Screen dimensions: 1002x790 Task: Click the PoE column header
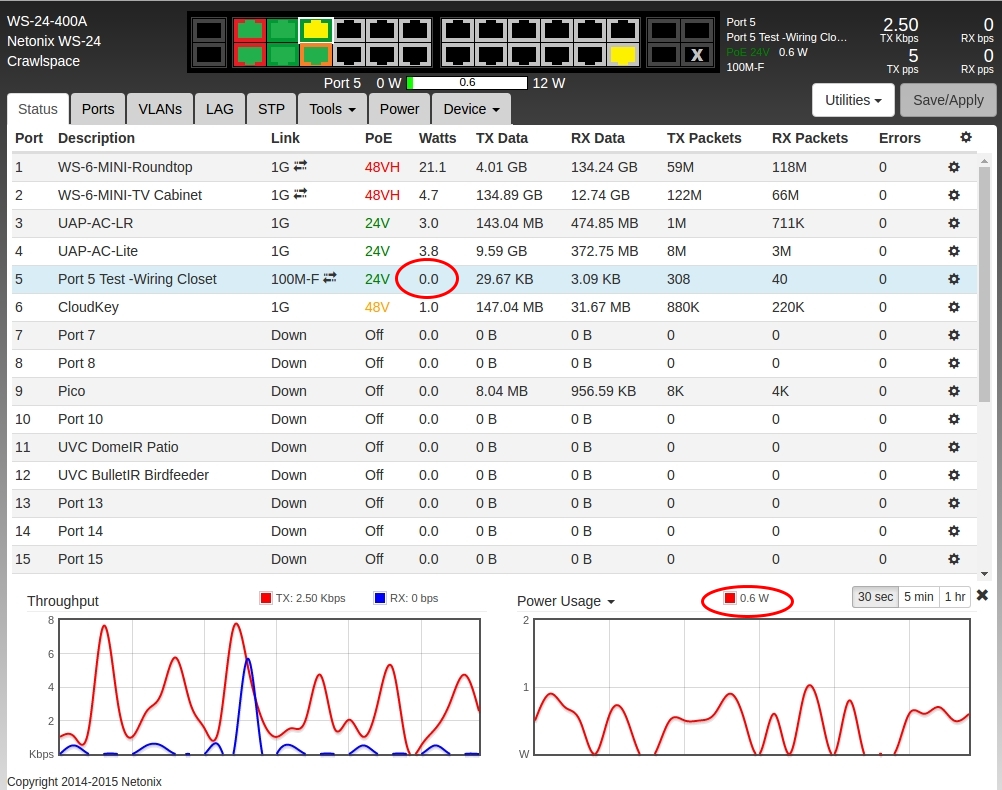[378, 138]
